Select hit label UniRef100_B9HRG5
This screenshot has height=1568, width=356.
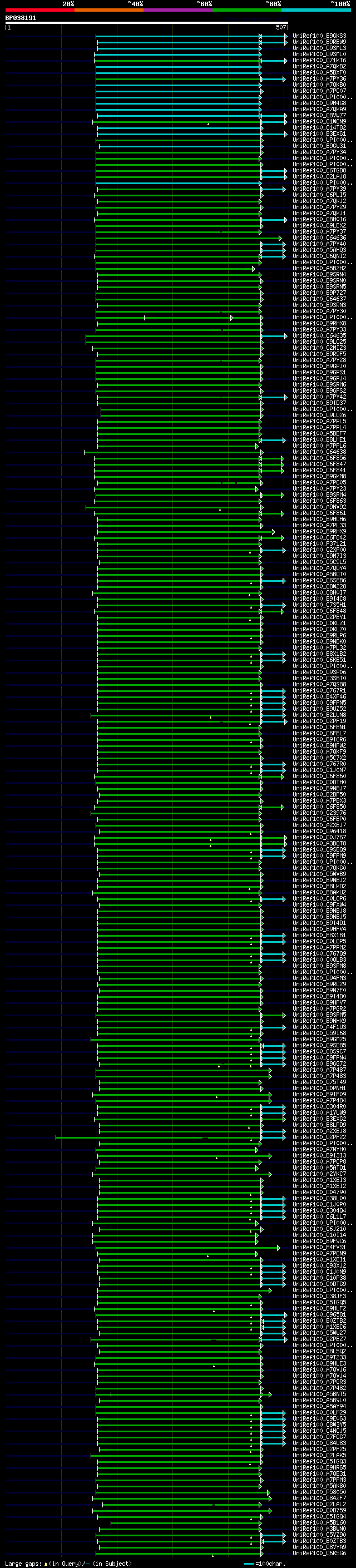[x=319, y=1467]
